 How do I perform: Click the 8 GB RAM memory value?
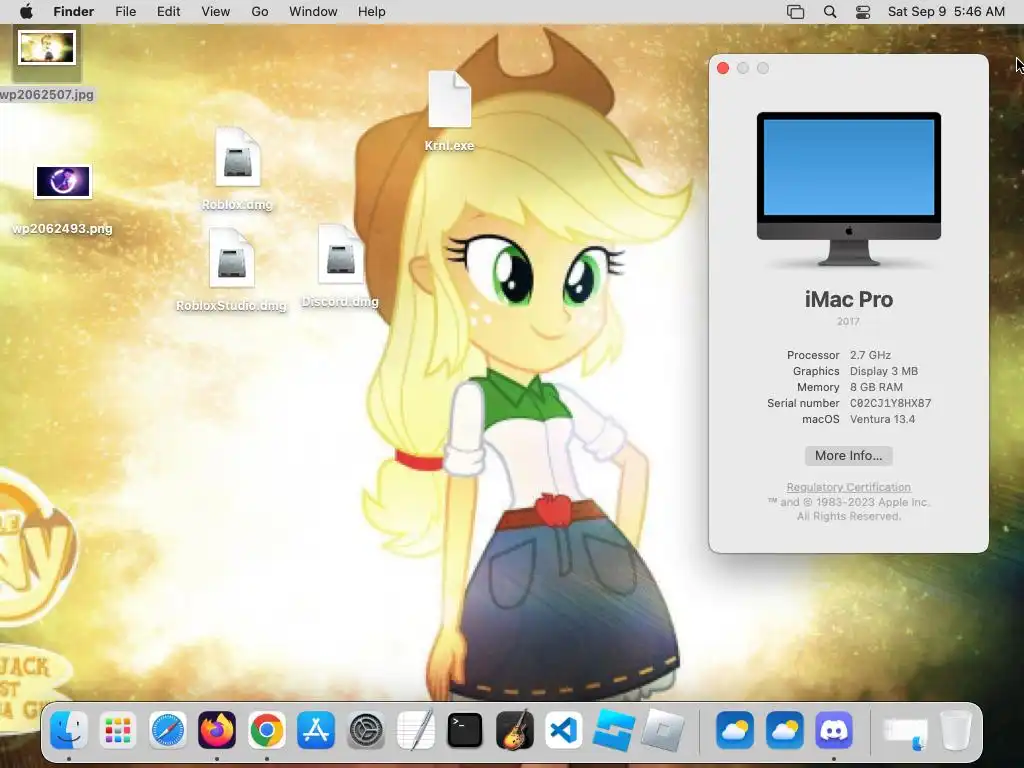876,387
